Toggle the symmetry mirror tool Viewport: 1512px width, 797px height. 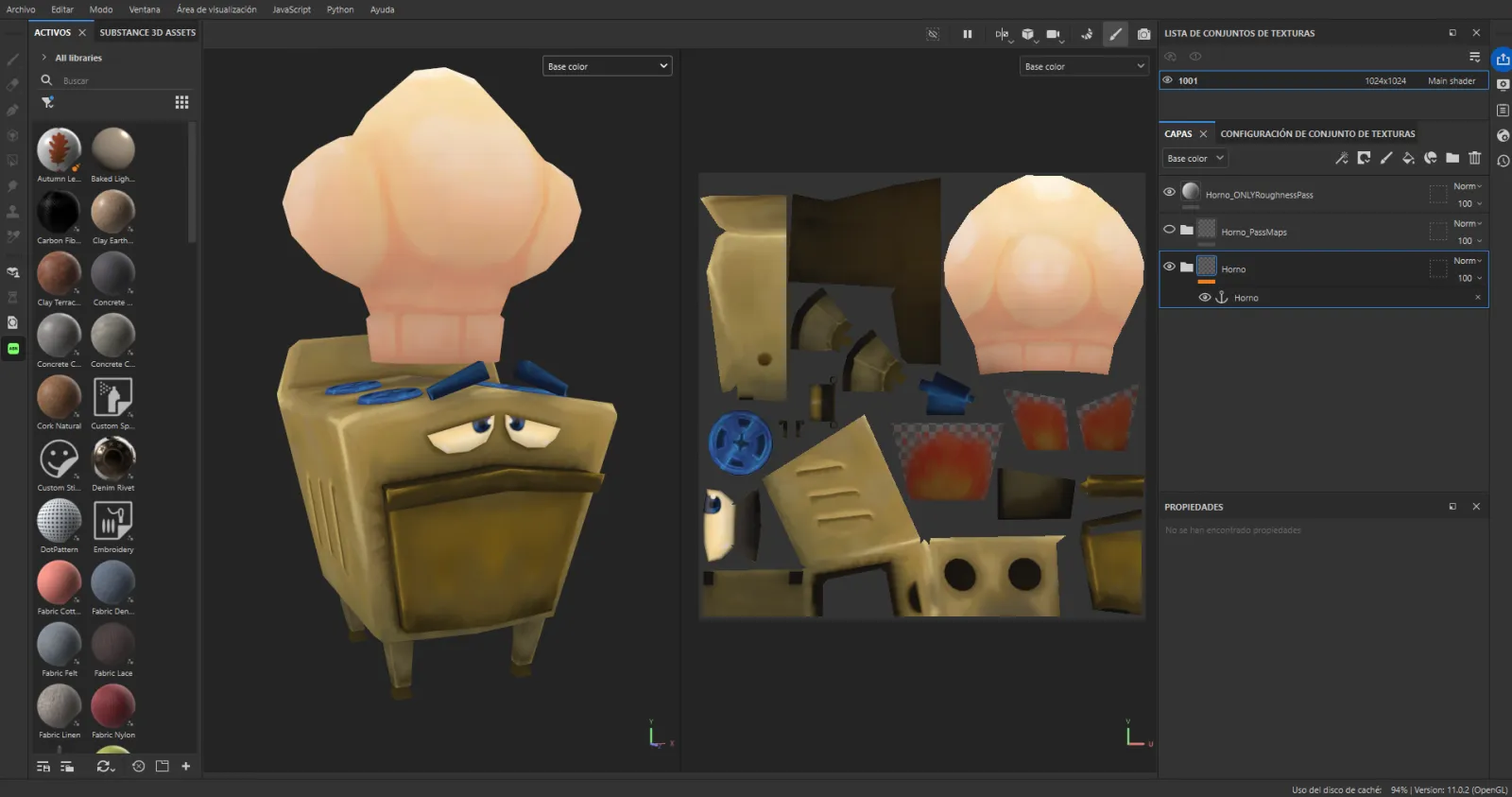pos(1002,34)
